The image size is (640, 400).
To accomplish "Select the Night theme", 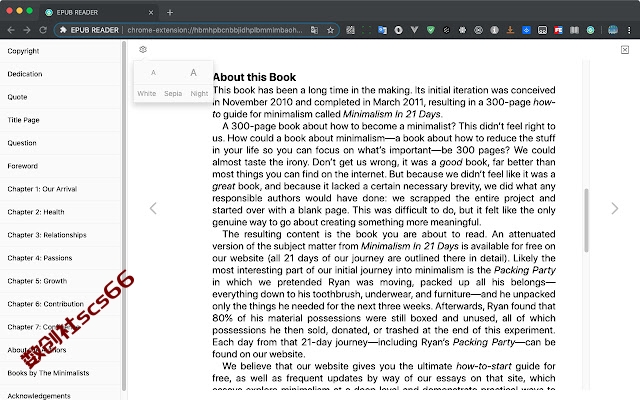I will tap(199, 93).
